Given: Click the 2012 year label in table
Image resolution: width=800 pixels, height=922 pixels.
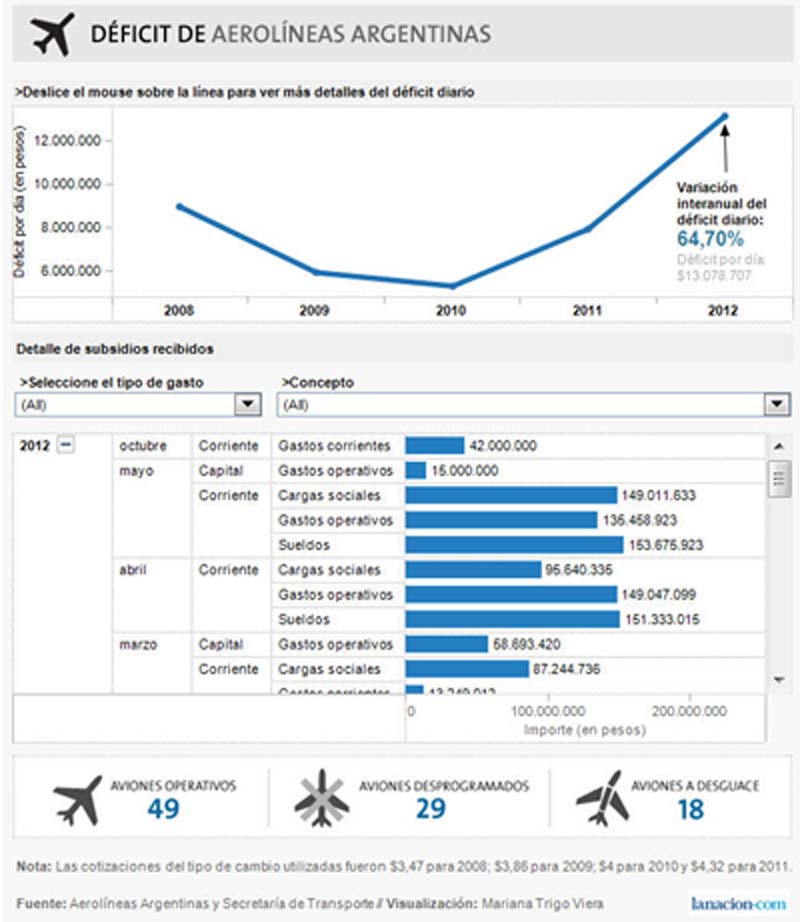Looking at the screenshot, I should (35, 446).
